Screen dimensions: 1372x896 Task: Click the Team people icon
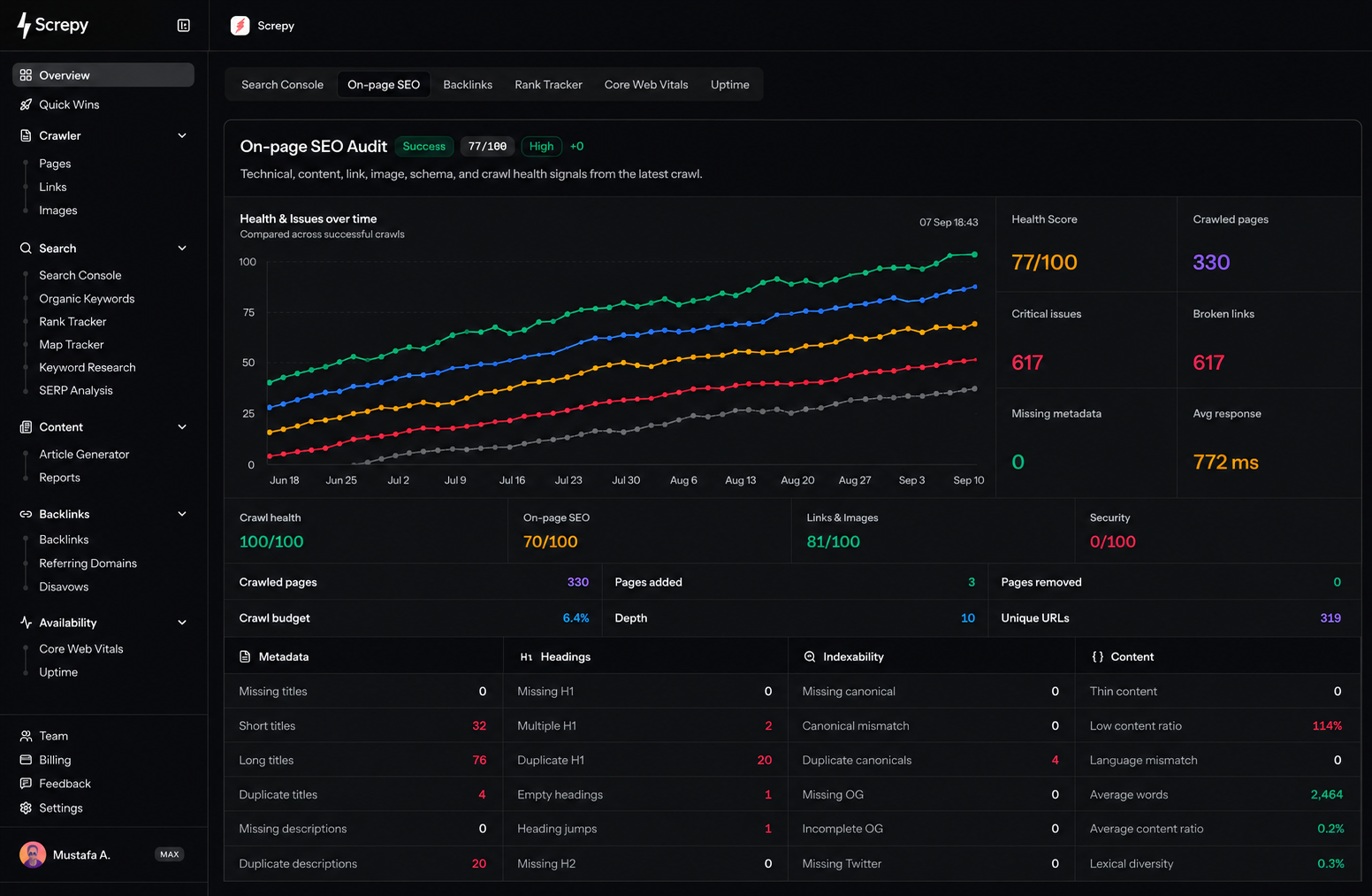point(26,736)
